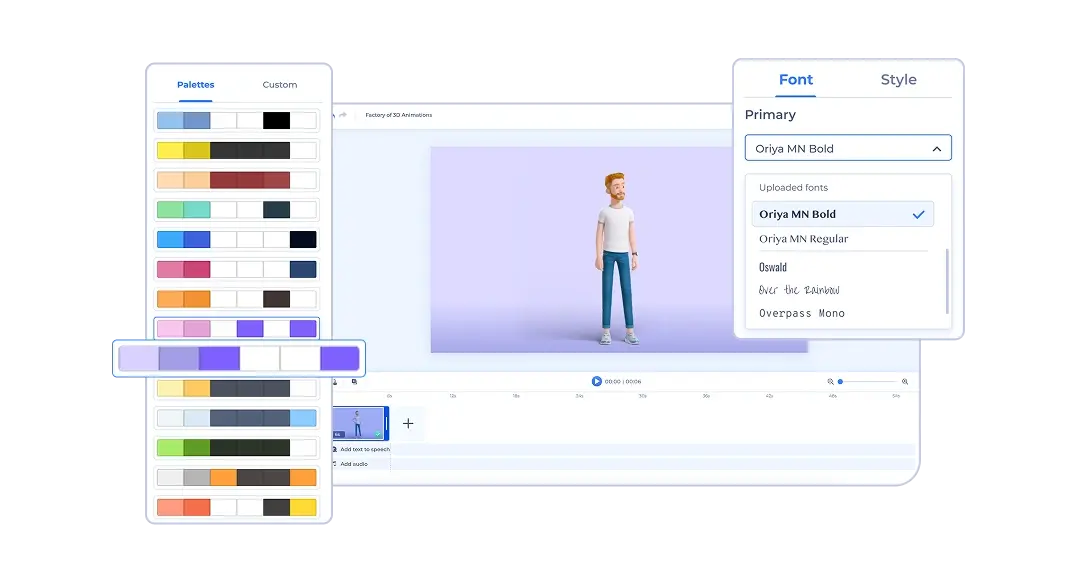Select the Over the Rainbow font
Image resolution: width=1072 pixels, height=576 pixels.
(799, 290)
